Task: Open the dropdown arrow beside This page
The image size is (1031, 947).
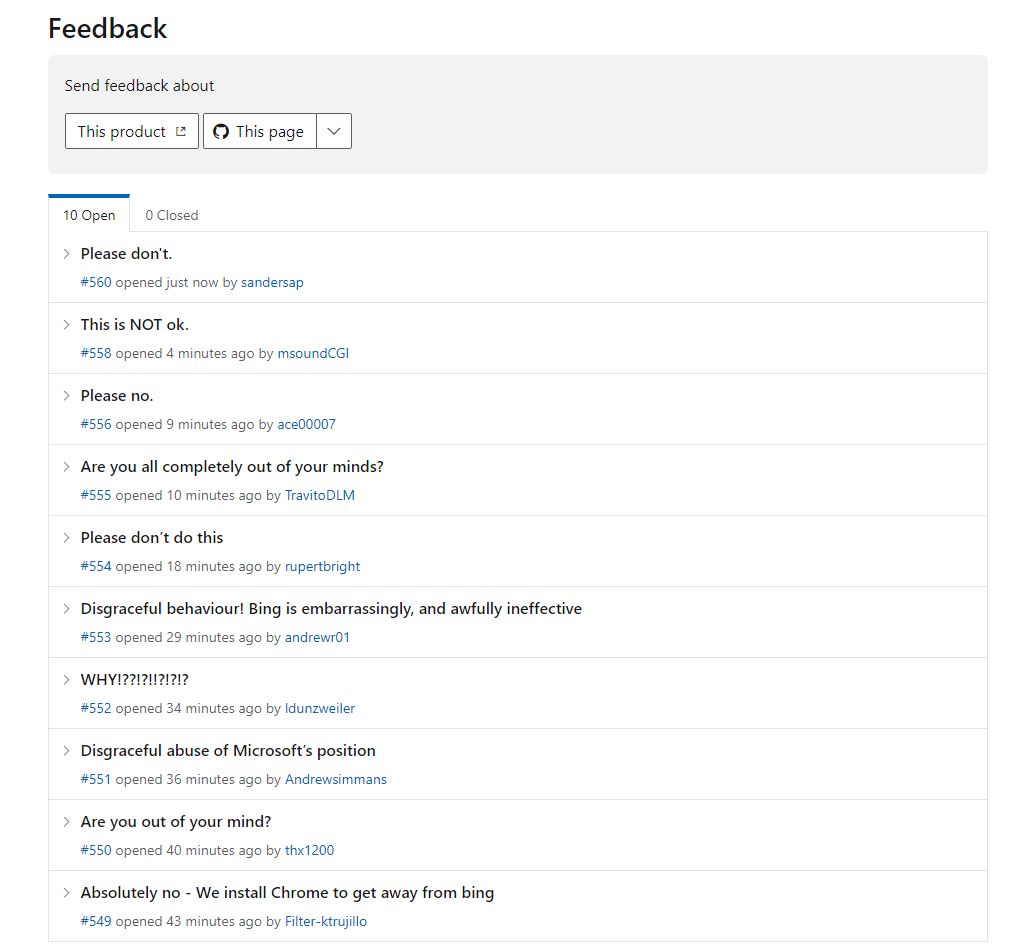Action: point(334,131)
